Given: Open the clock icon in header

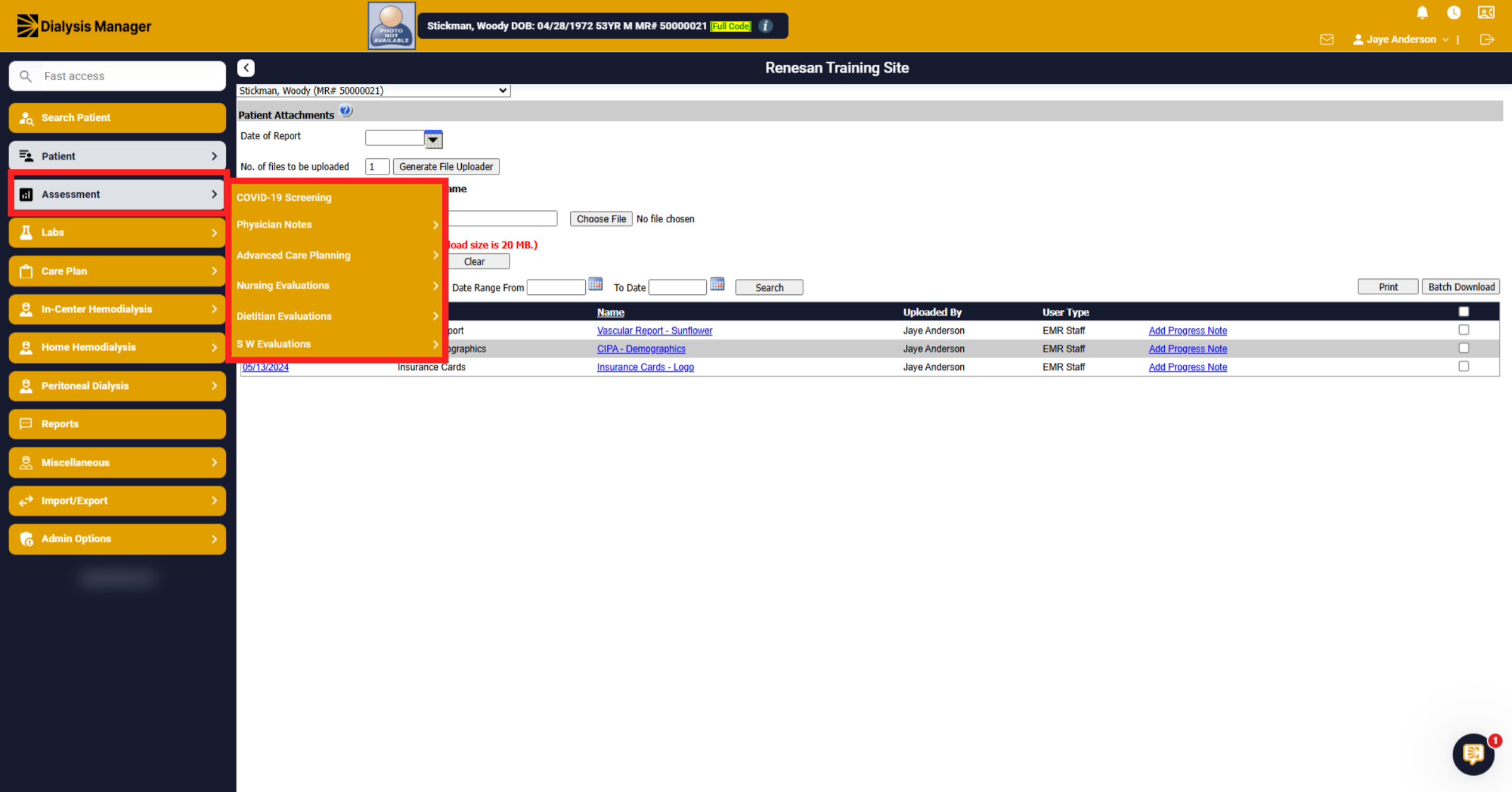Looking at the screenshot, I should pos(1454,13).
